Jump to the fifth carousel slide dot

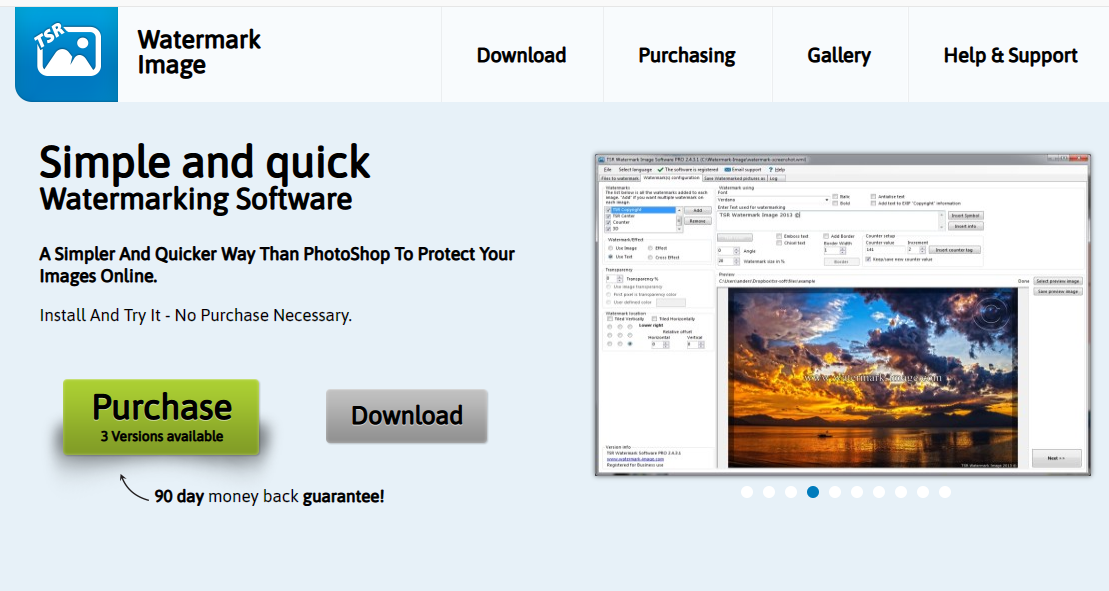coord(835,492)
